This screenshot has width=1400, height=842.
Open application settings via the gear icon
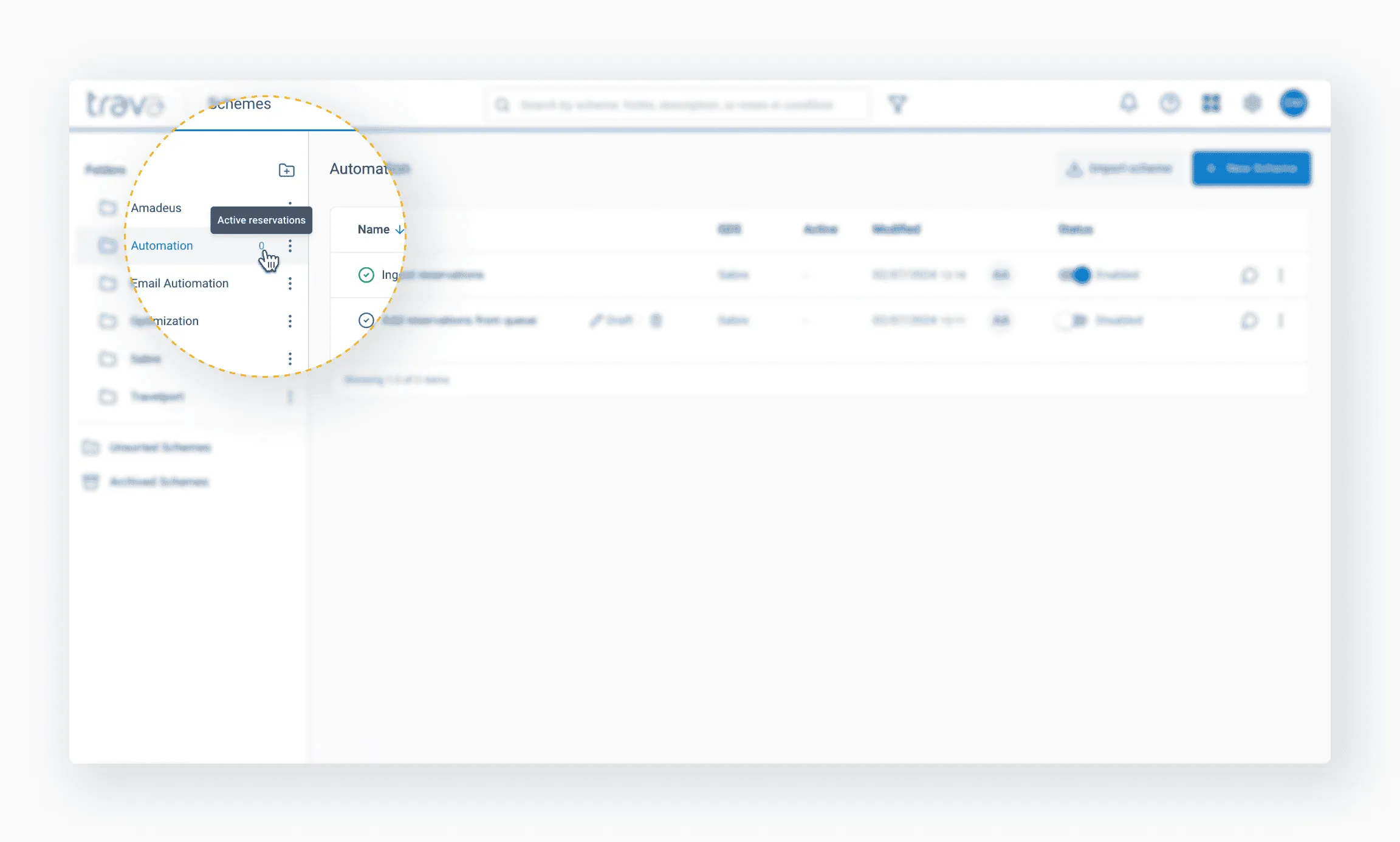point(1252,104)
